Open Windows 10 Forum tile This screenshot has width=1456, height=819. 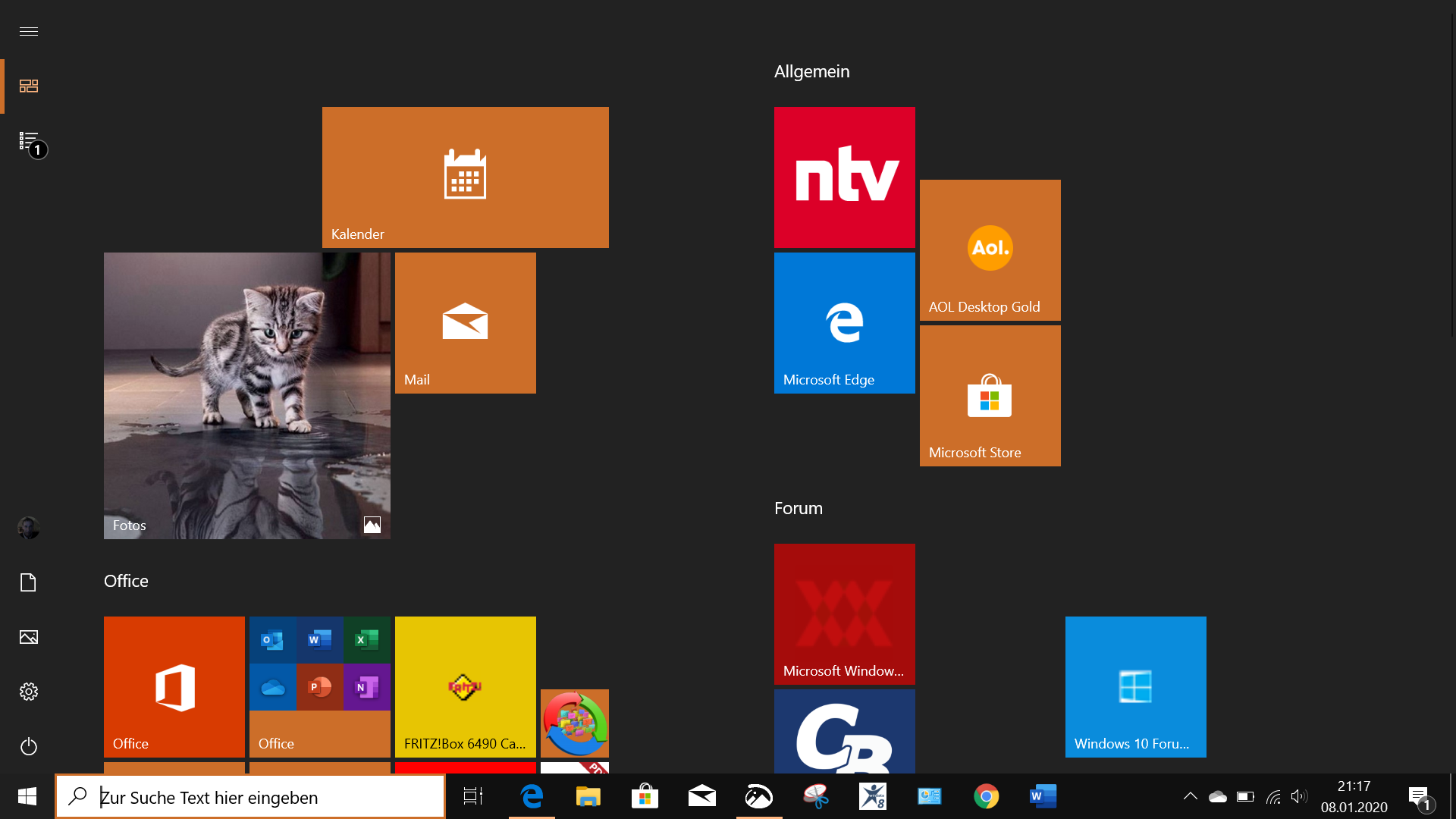[x=1135, y=686]
